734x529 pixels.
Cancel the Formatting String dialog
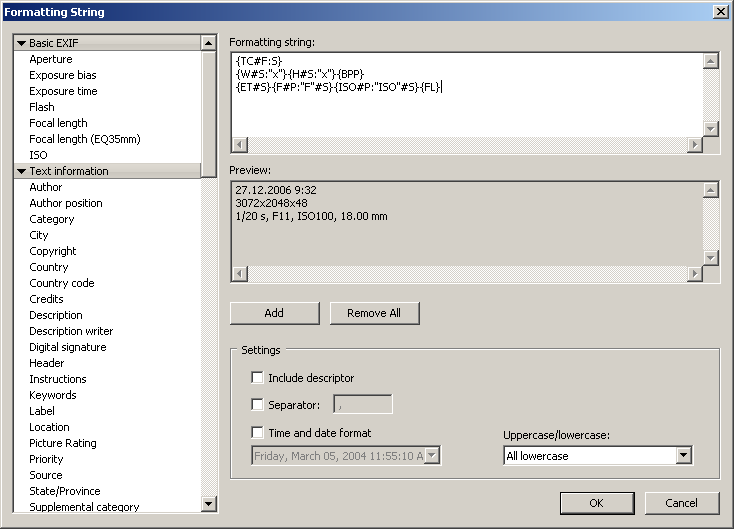click(682, 503)
